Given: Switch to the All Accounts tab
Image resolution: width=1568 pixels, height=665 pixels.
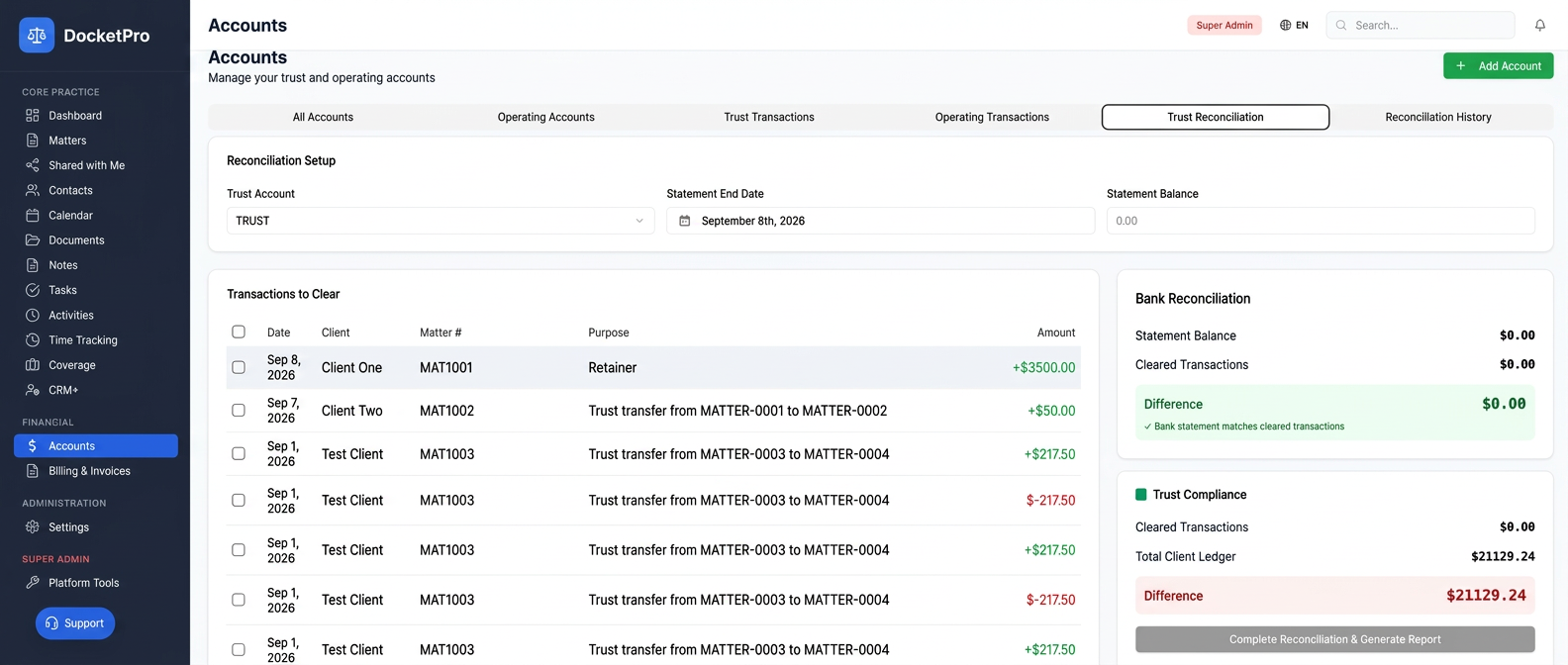Looking at the screenshot, I should (x=323, y=117).
